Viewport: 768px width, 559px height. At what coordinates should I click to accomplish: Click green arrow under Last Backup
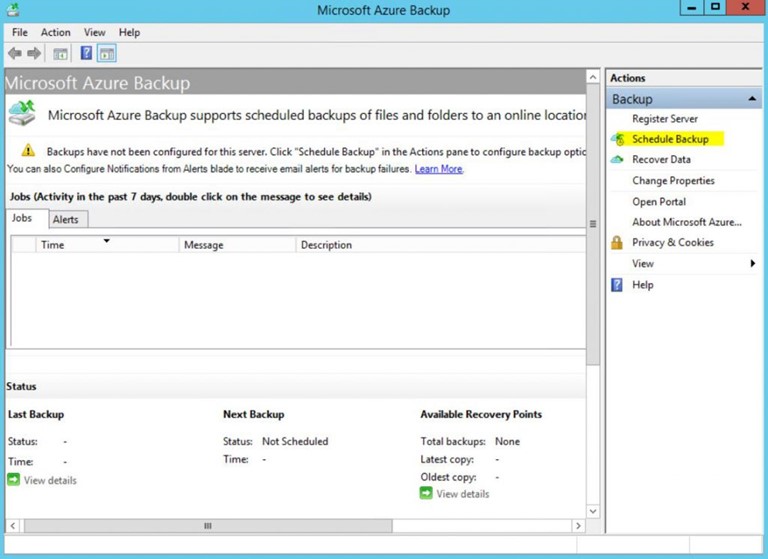(14, 480)
